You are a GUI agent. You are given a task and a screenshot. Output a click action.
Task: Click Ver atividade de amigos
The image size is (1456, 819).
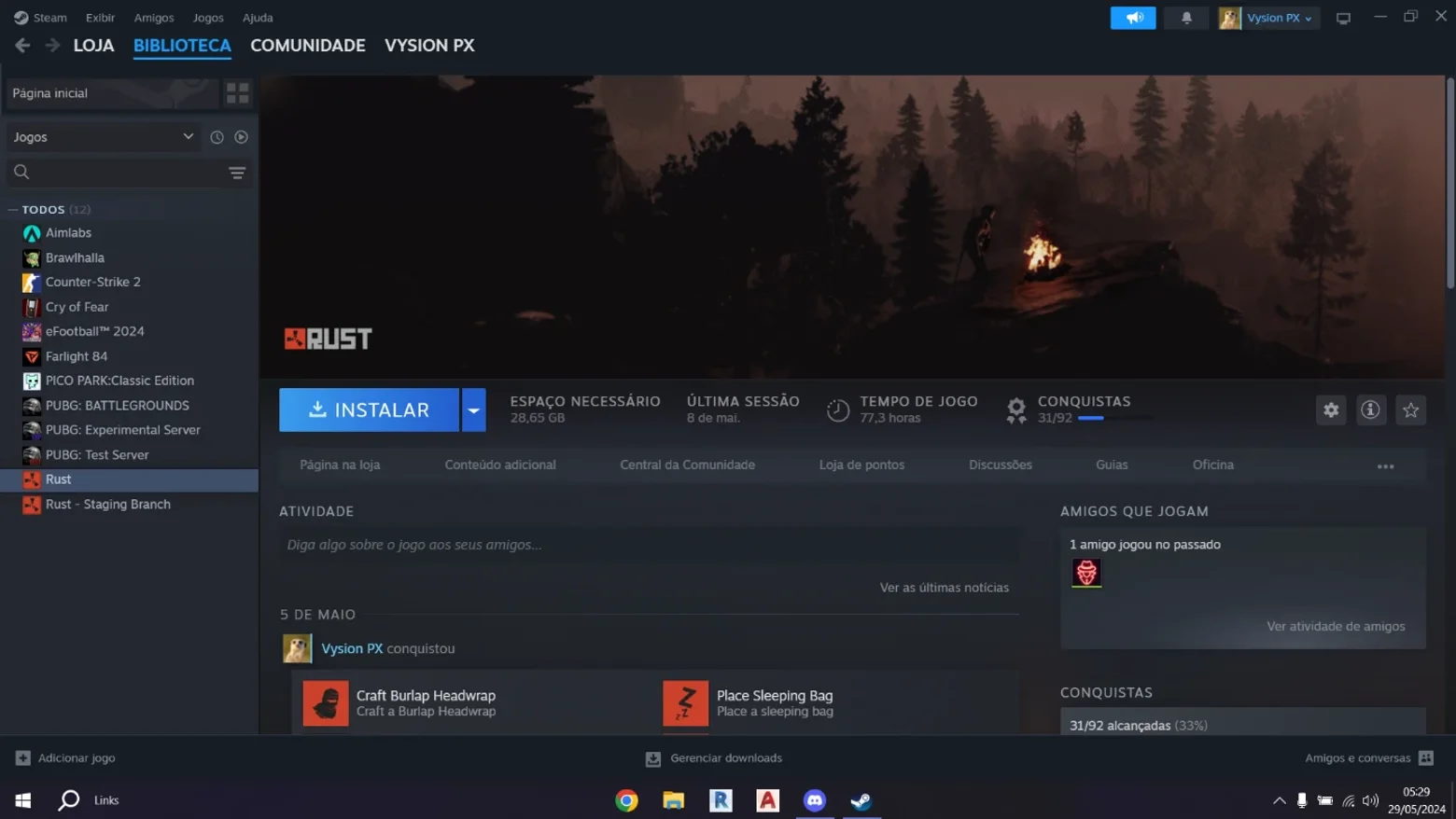(1336, 627)
